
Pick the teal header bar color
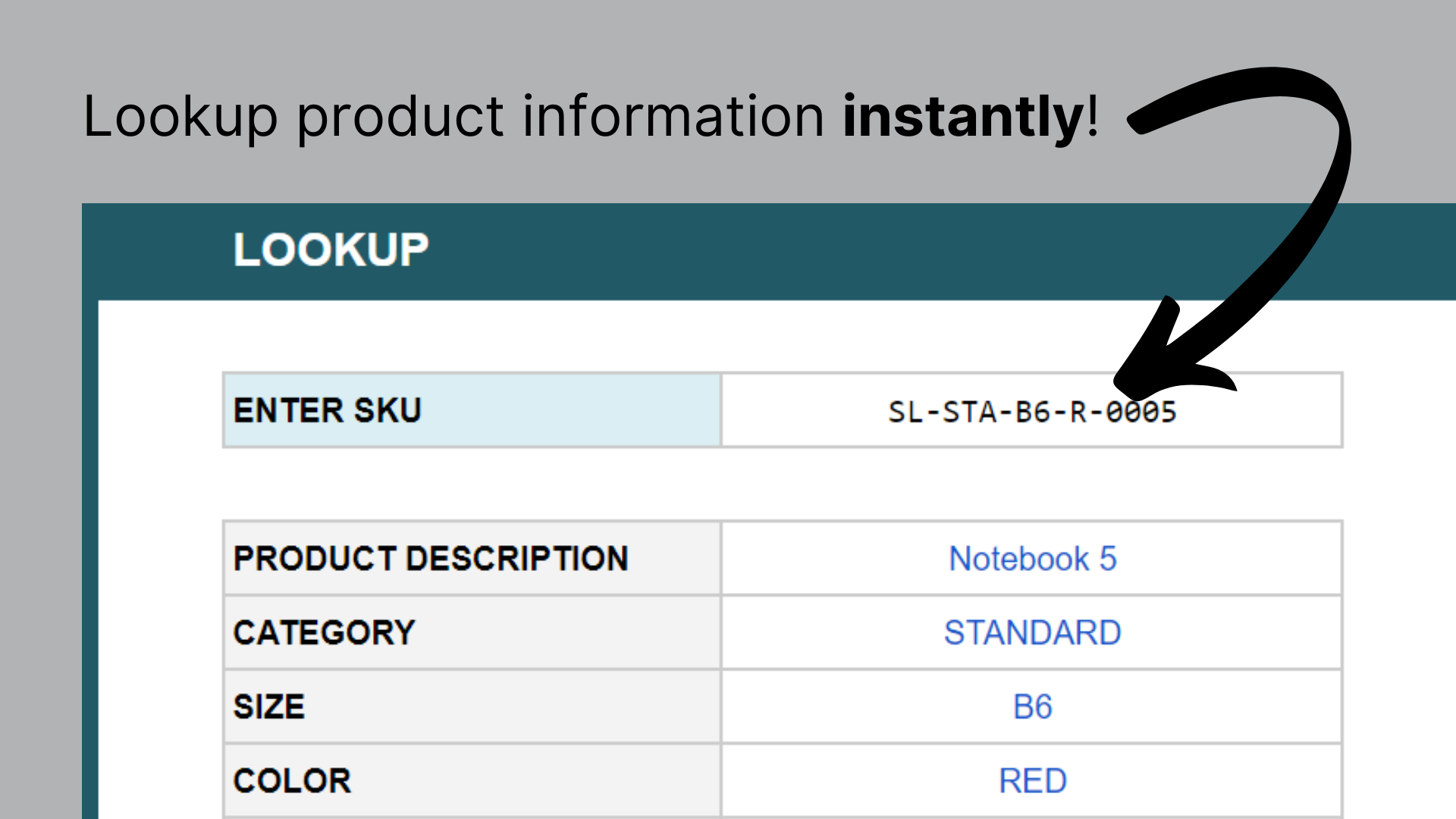tap(758, 250)
